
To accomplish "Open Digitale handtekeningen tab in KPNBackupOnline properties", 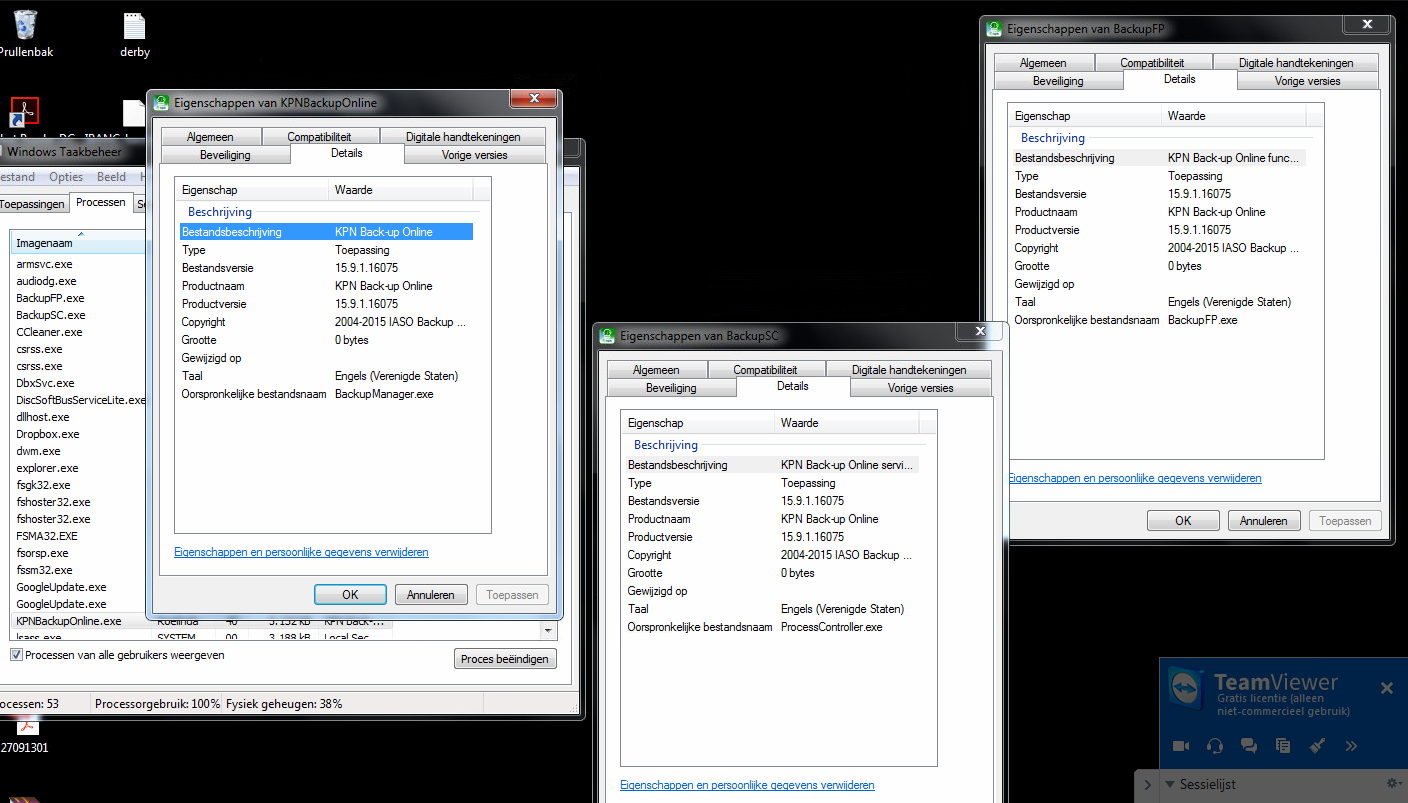I will [463, 137].
